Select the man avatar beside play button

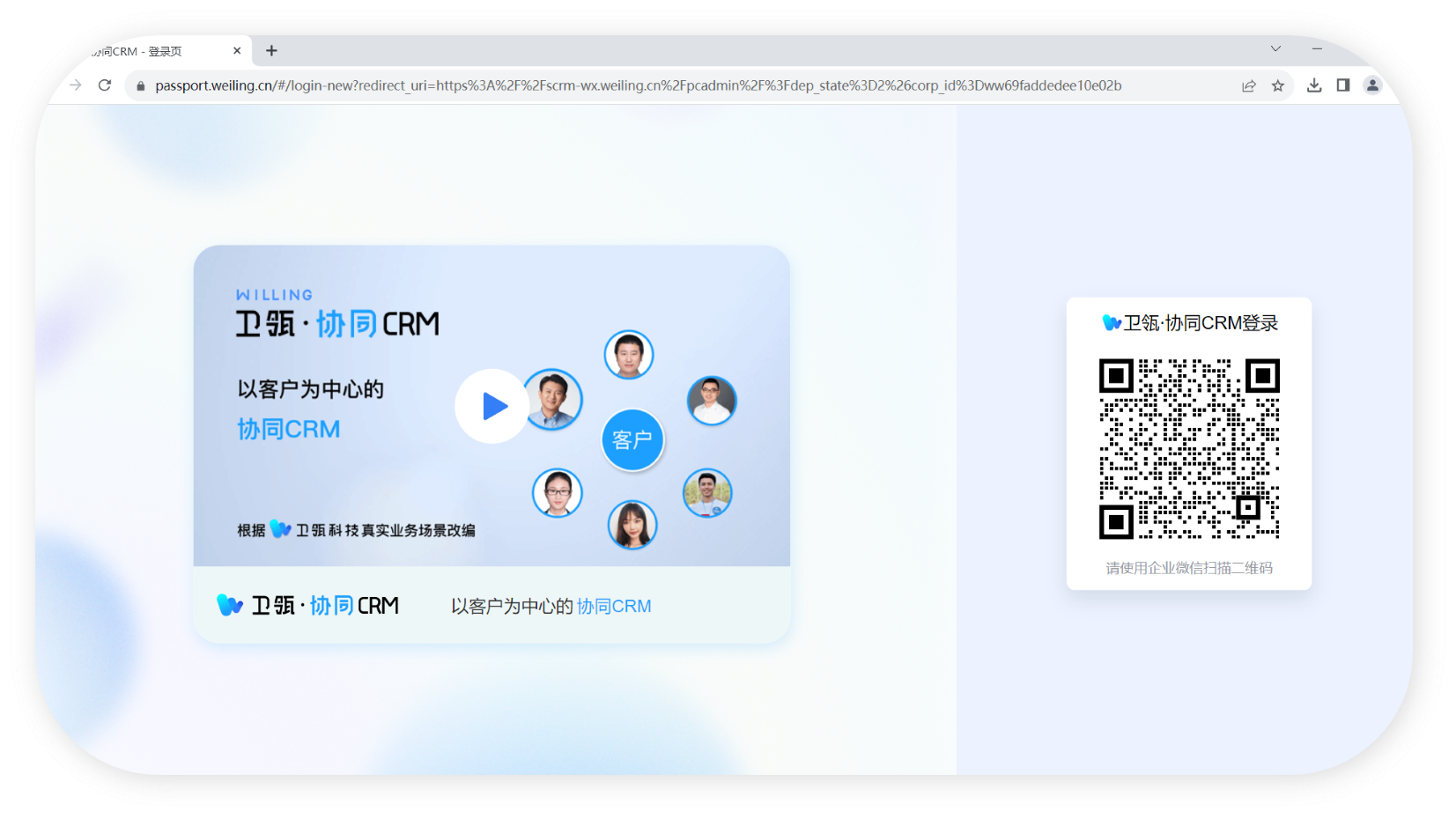coord(552,399)
